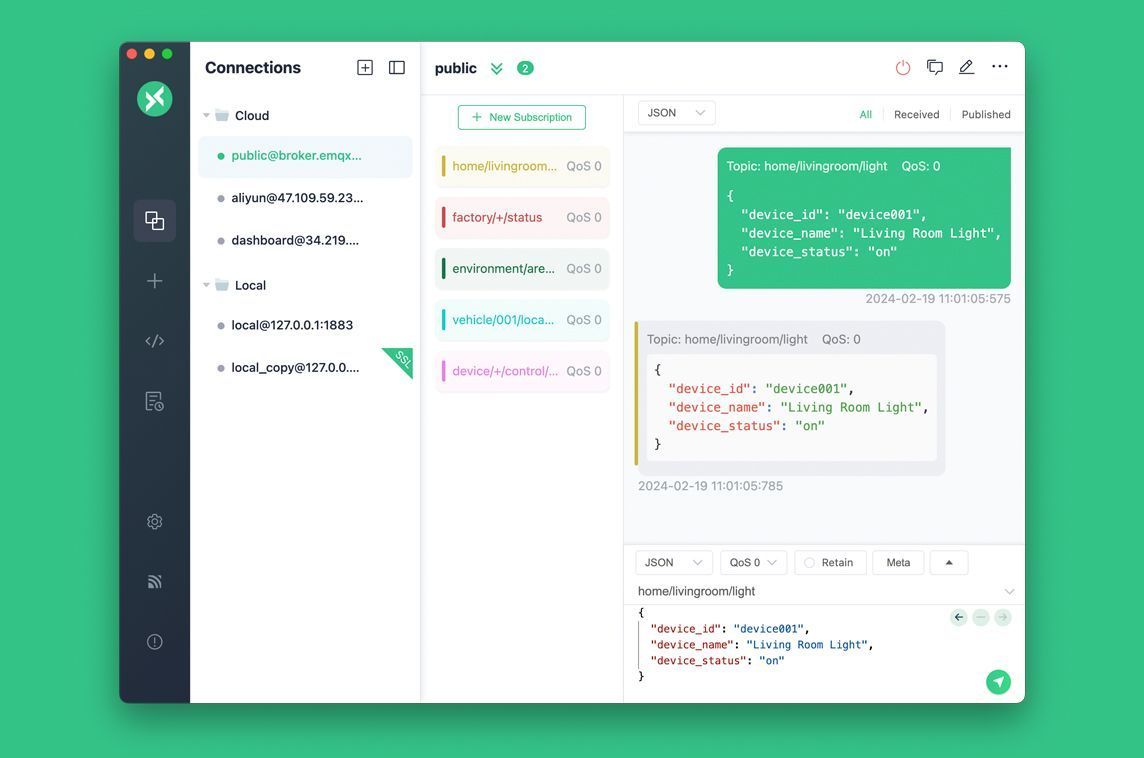Toggle environment/are... subscription
This screenshot has width=1144, height=758.
tap(522, 268)
